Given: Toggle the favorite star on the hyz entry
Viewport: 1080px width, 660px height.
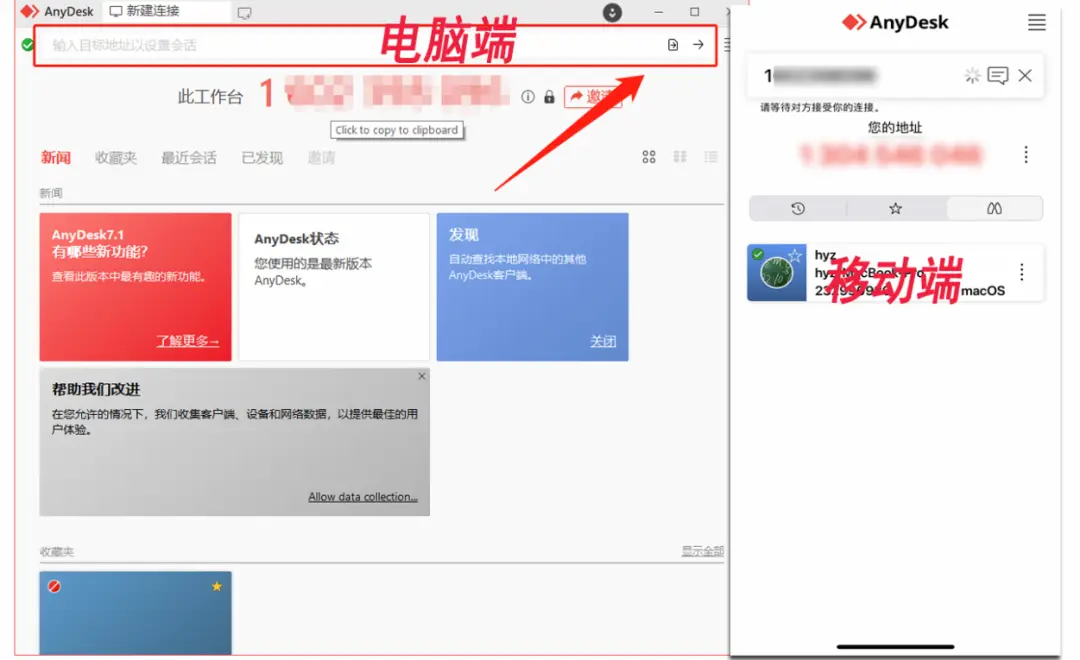Looking at the screenshot, I should point(795,253).
